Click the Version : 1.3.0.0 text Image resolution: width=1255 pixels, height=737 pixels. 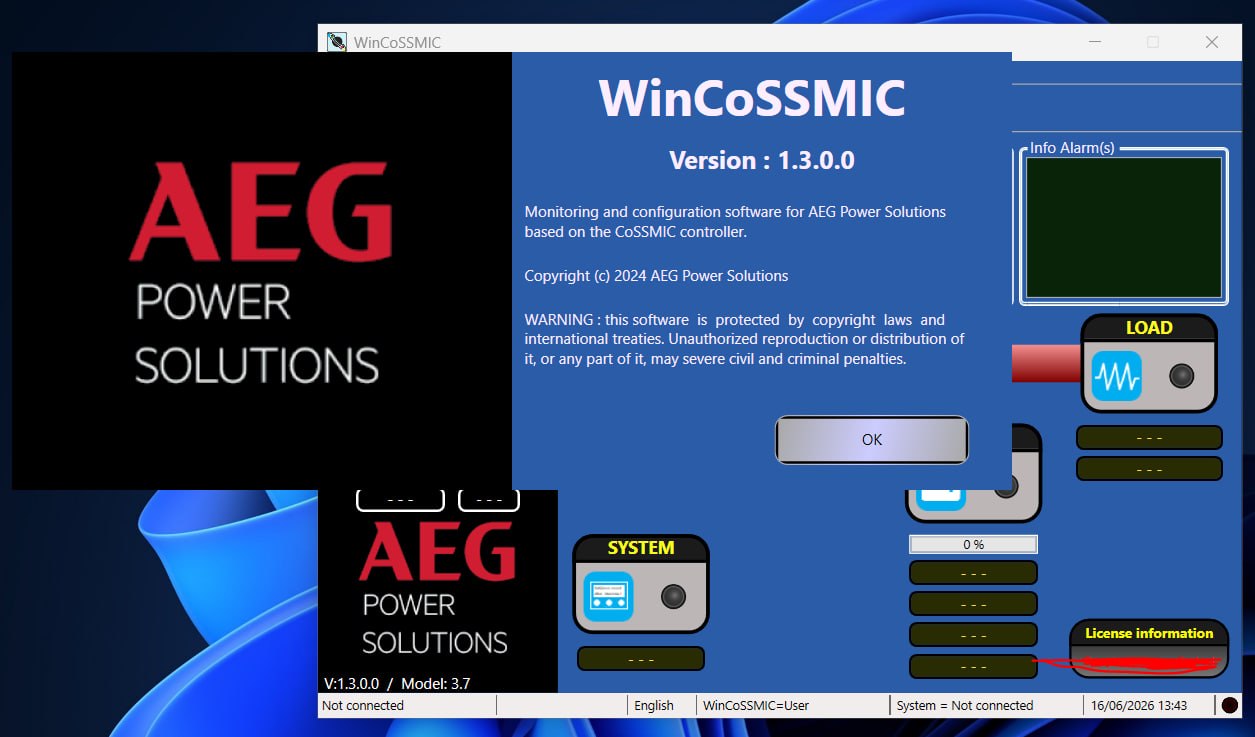click(762, 160)
